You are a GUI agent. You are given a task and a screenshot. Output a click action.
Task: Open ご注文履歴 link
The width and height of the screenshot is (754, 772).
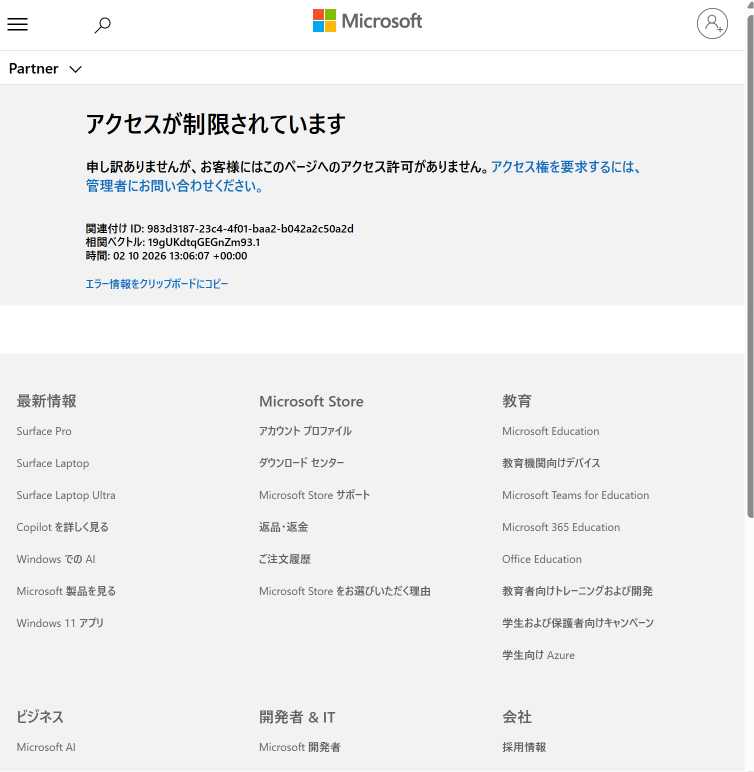point(285,559)
